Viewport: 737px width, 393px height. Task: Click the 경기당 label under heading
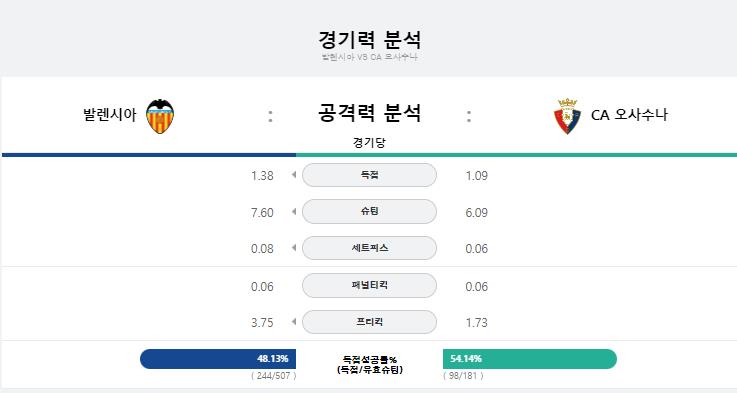pos(369,142)
